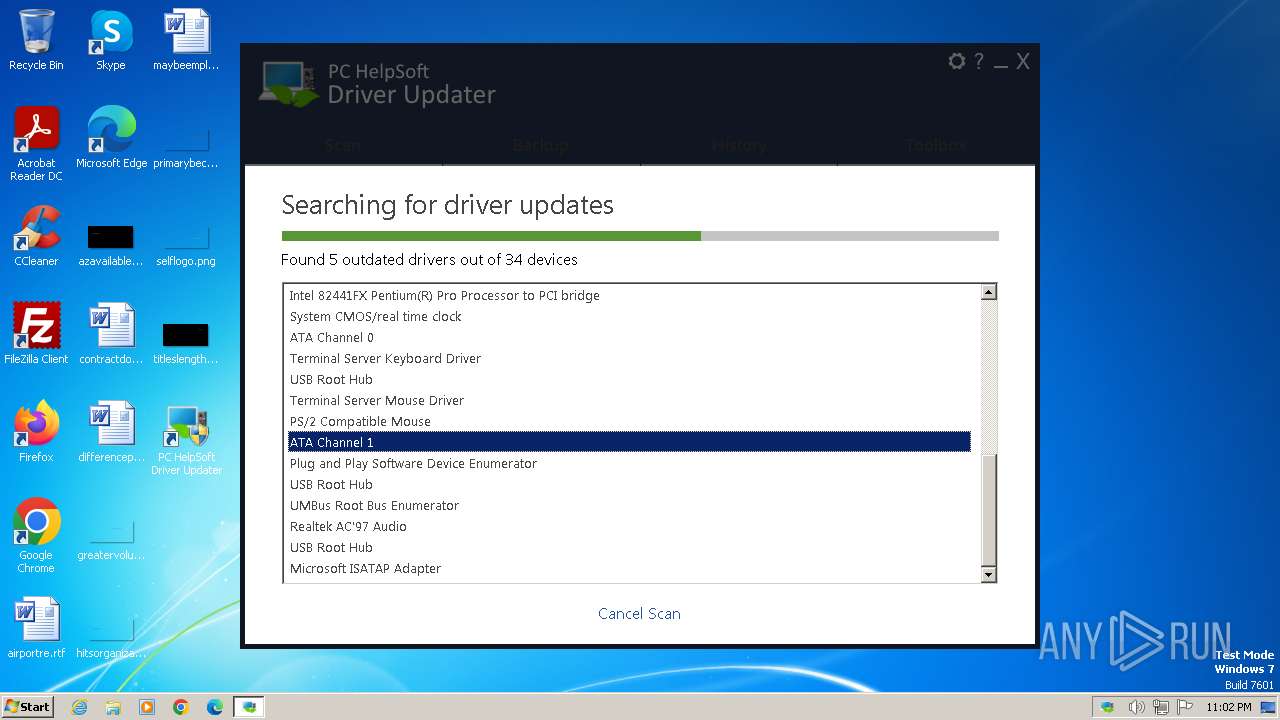Viewport: 1280px width, 720px height.
Task: Open the volume control in system tray
Action: (x=1136, y=707)
